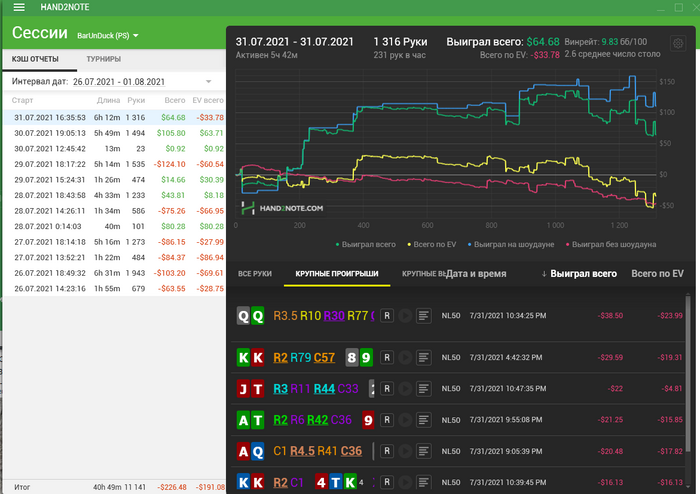Sort hands by 'Всего по EV' header
Image resolution: width=700 pixels, height=494 pixels.
[657, 274]
